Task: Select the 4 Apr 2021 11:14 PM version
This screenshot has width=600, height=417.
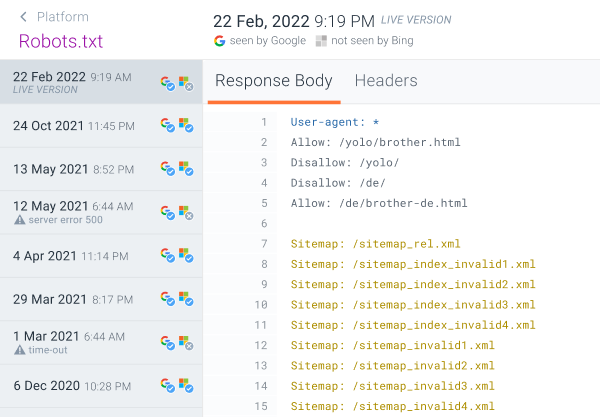Action: tap(101, 256)
